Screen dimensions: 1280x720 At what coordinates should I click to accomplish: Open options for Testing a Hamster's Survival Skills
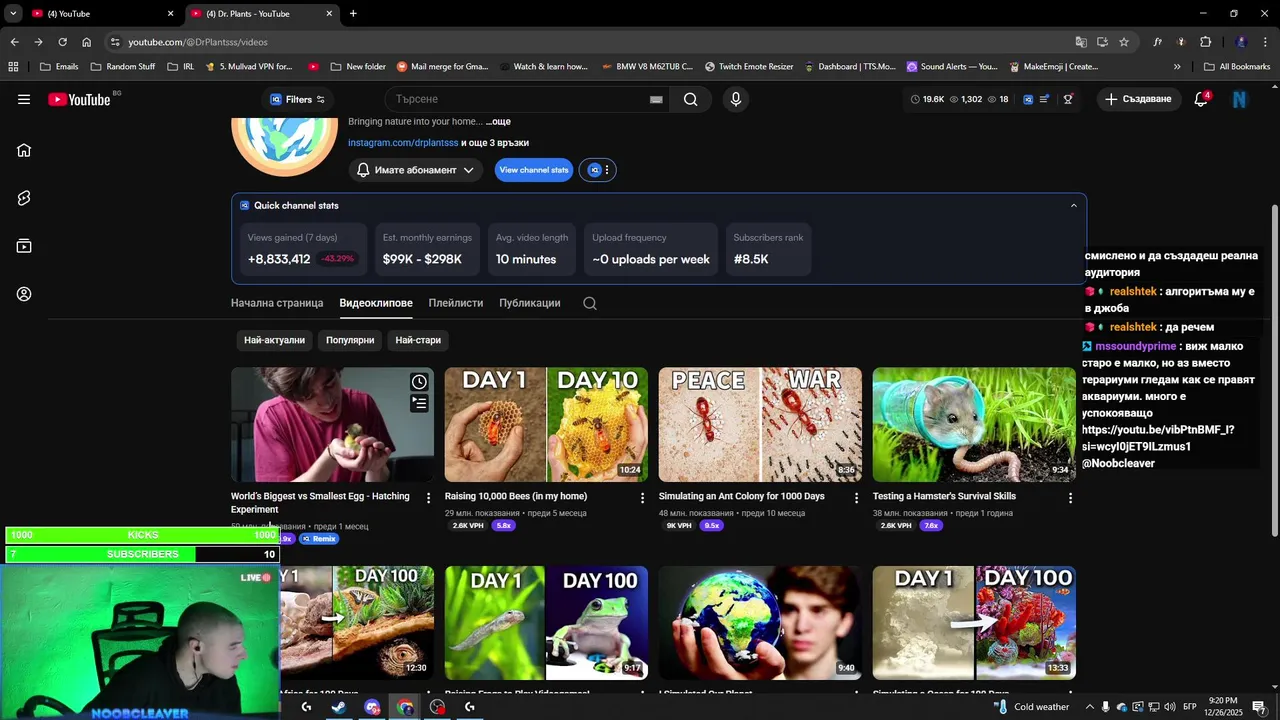1070,497
